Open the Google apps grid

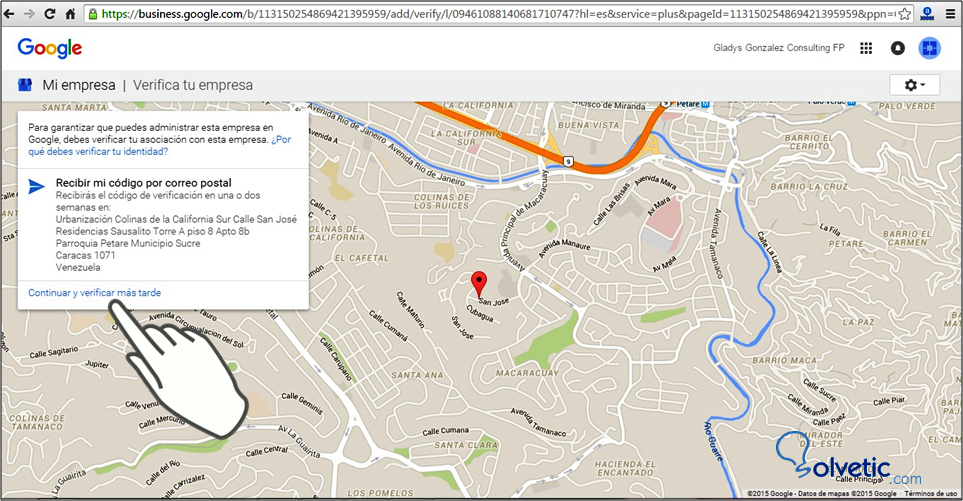pos(866,48)
